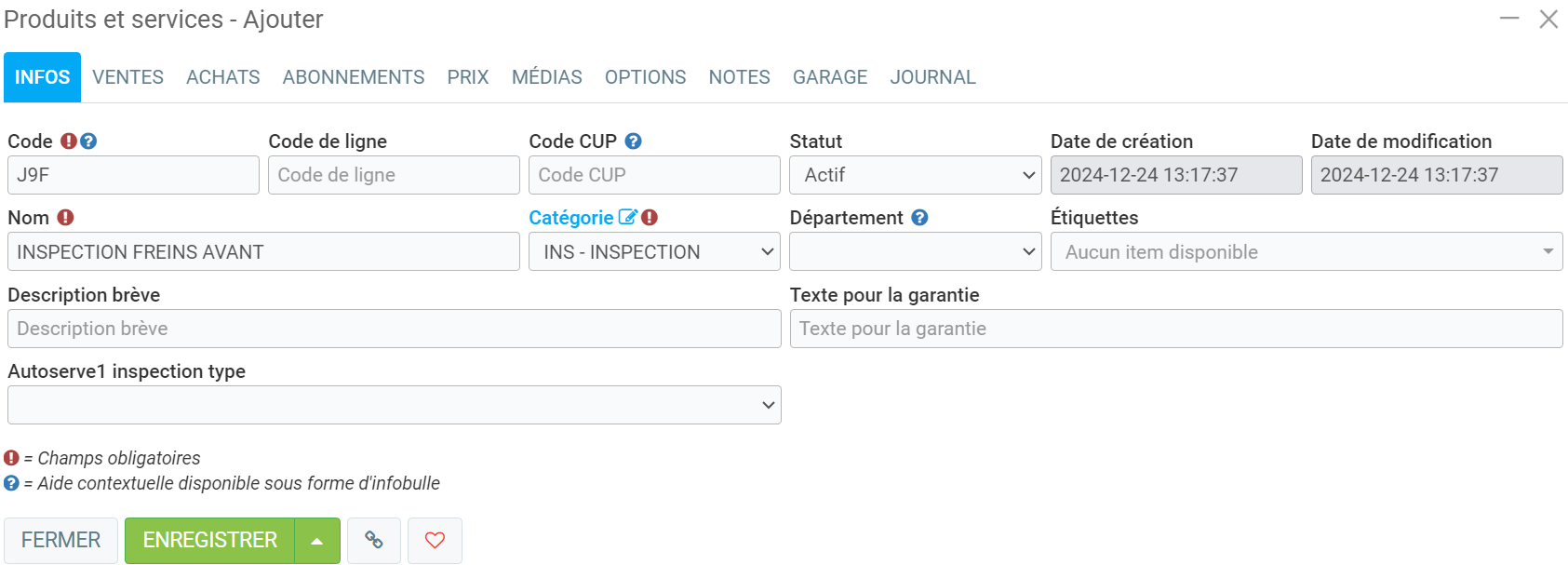Open the Étiquettes selector
This screenshot has width=1568, height=565.
[1306, 252]
